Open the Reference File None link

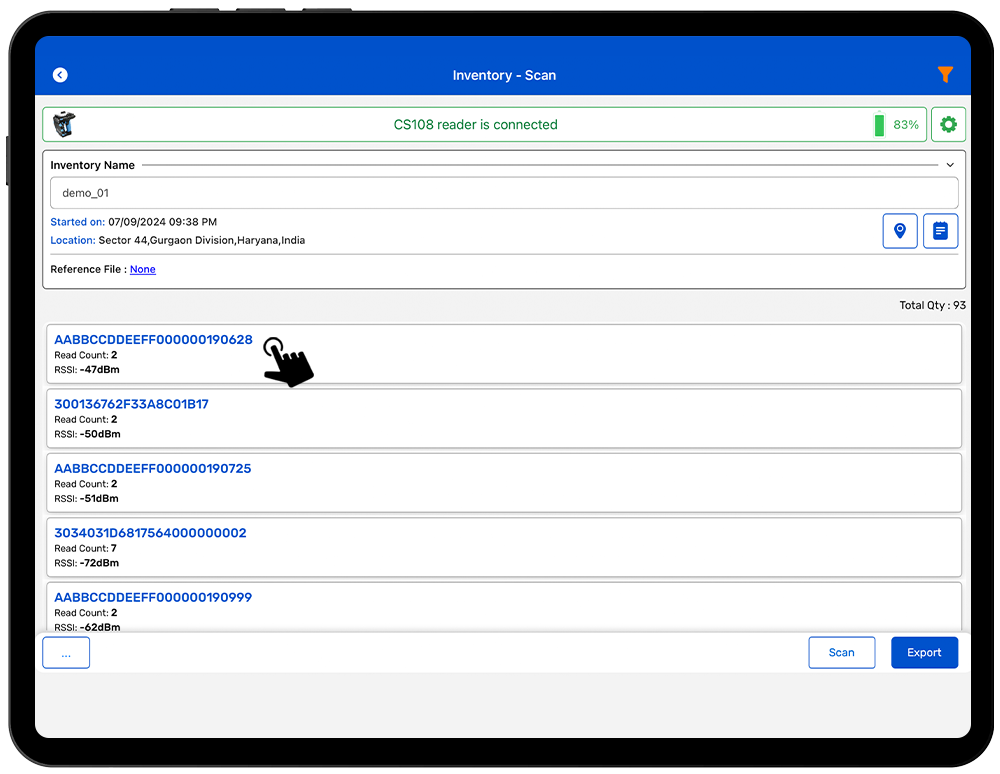click(143, 270)
